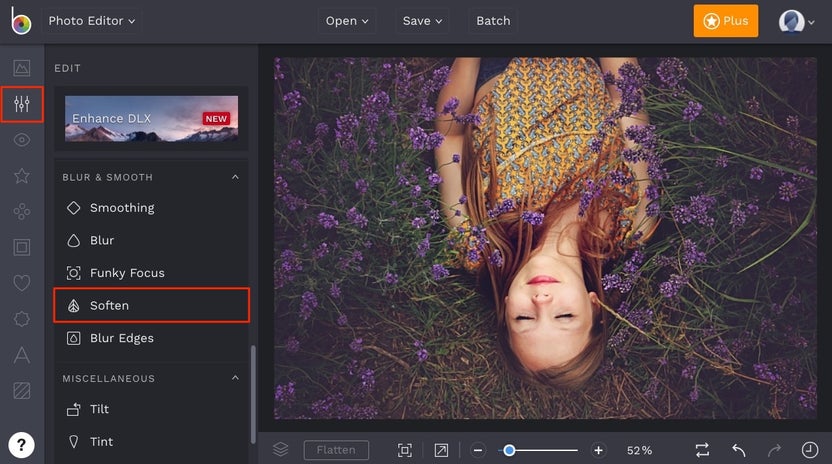
Task: Open the Overlays heart icon
Action: 21,283
